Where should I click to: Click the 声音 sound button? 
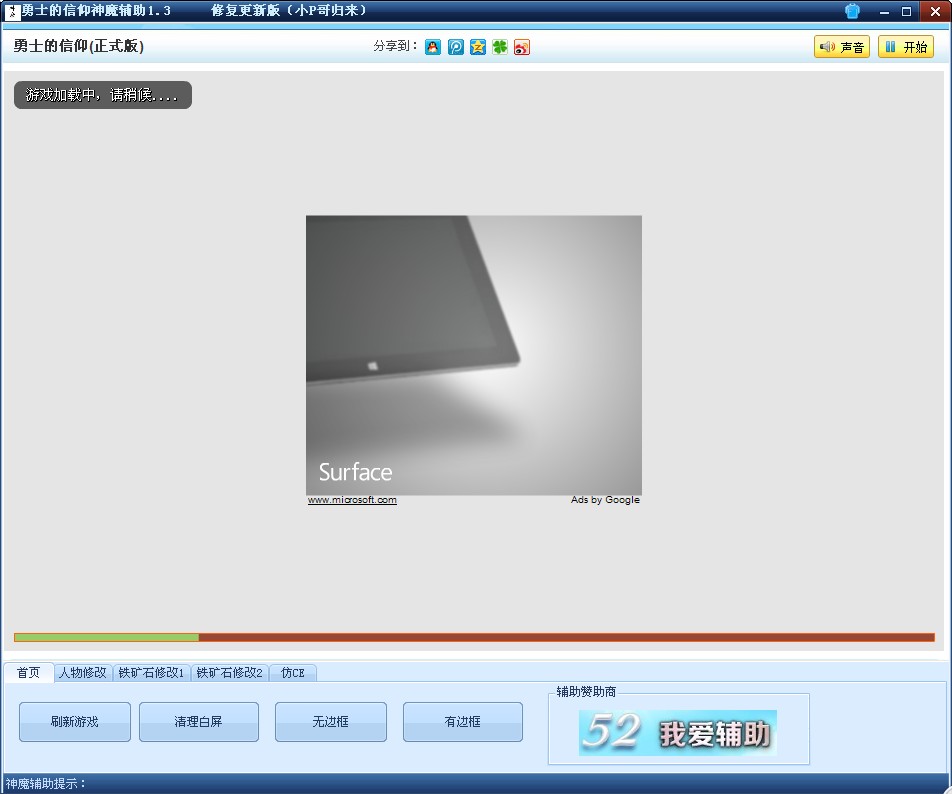coord(842,47)
